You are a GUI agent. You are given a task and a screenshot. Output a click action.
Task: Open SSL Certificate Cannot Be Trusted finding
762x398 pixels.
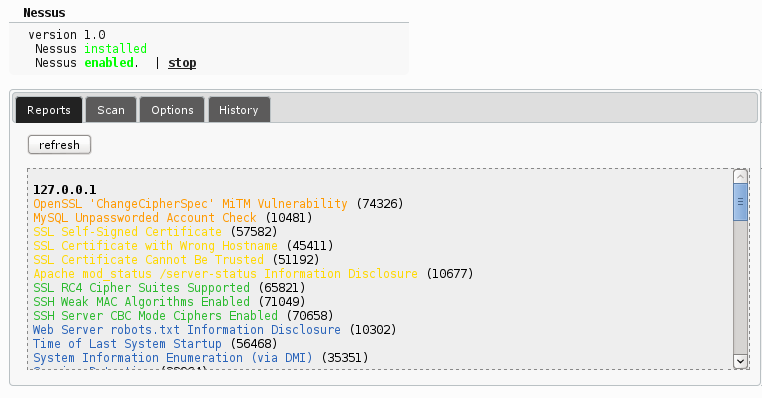(x=148, y=260)
